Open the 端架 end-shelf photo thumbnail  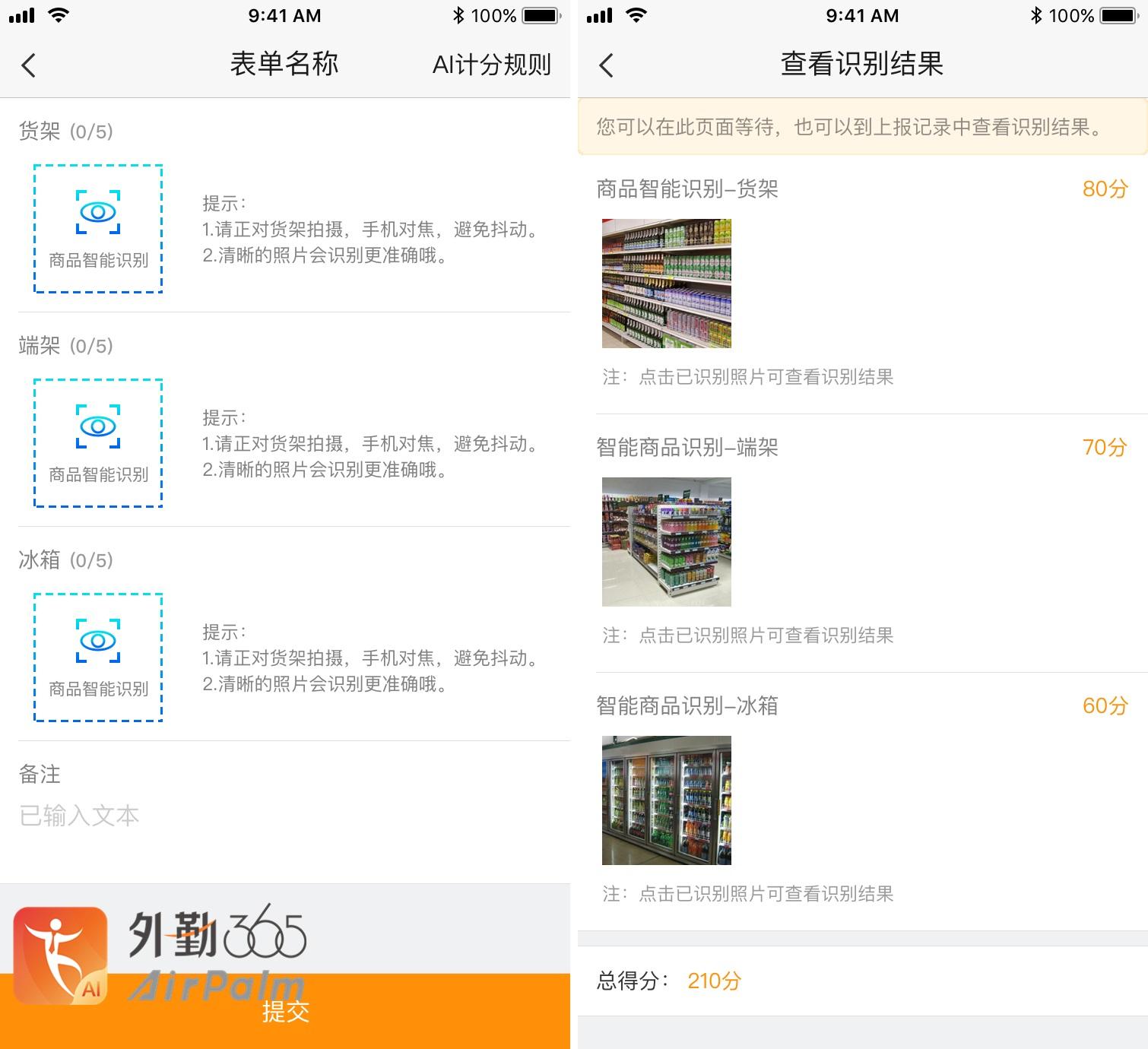(x=666, y=542)
